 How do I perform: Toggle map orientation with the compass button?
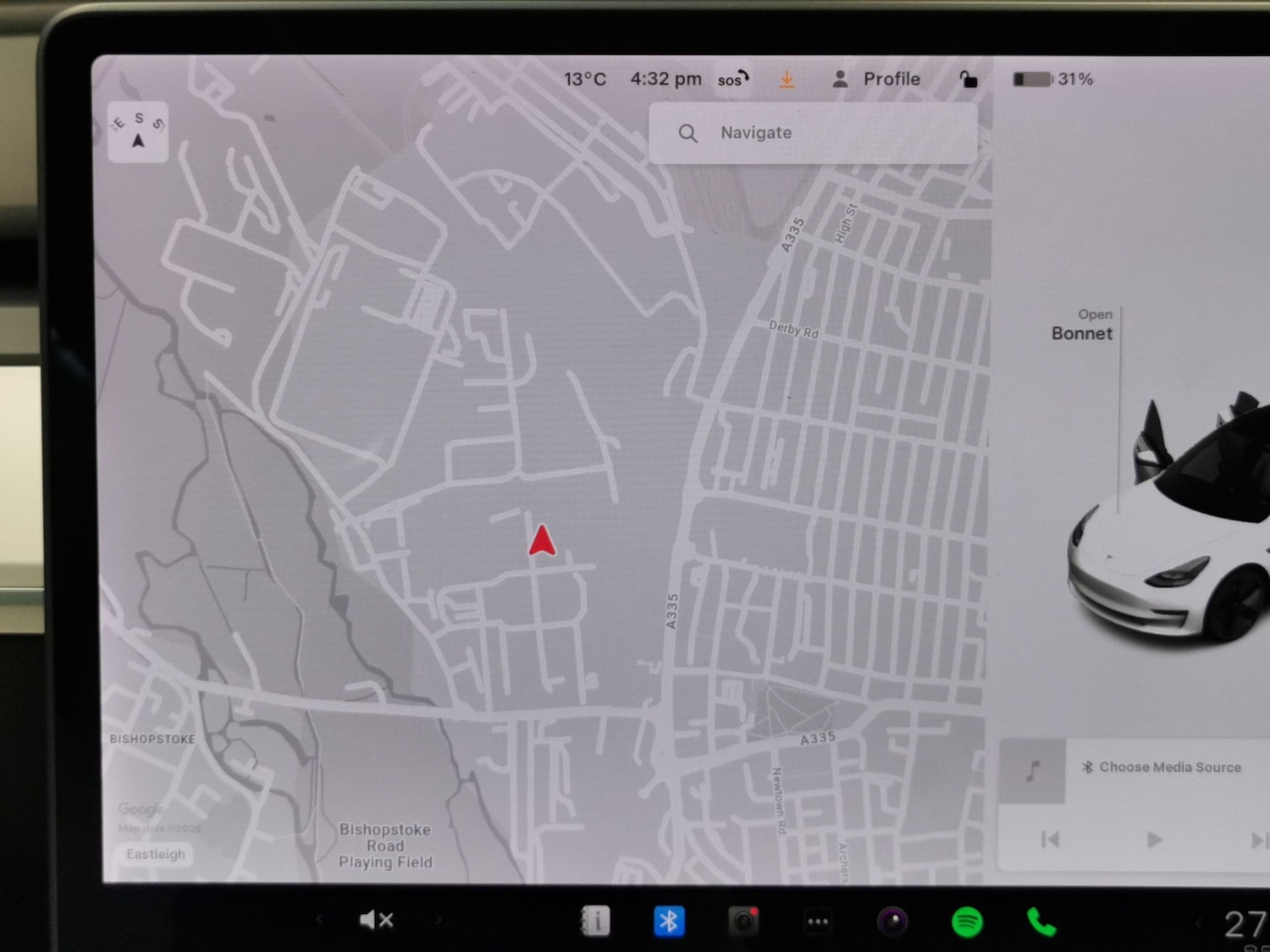[x=138, y=132]
